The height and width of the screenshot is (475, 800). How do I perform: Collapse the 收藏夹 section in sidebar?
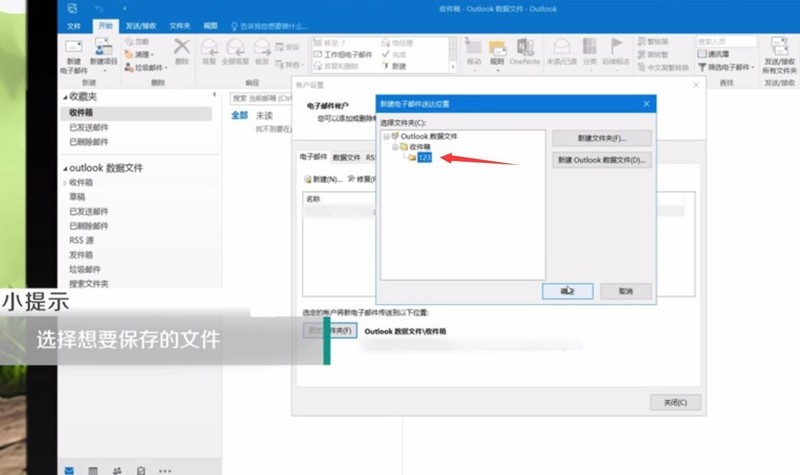(65, 97)
